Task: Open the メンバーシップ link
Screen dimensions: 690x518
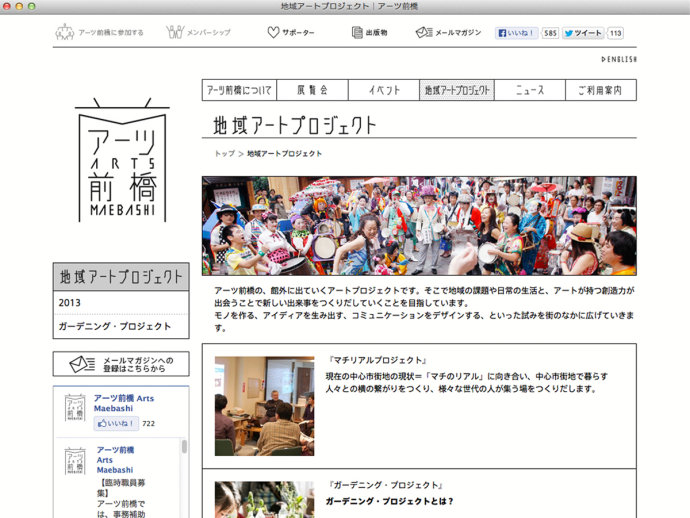Action: coord(209,33)
